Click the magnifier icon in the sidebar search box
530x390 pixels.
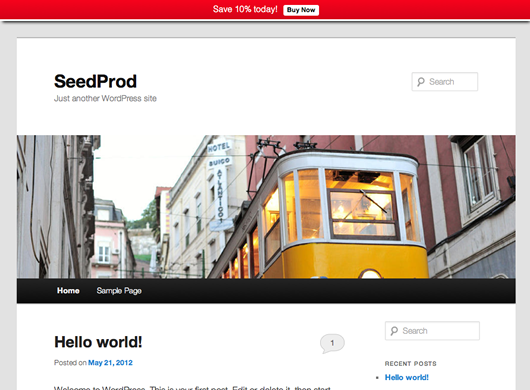click(x=394, y=331)
